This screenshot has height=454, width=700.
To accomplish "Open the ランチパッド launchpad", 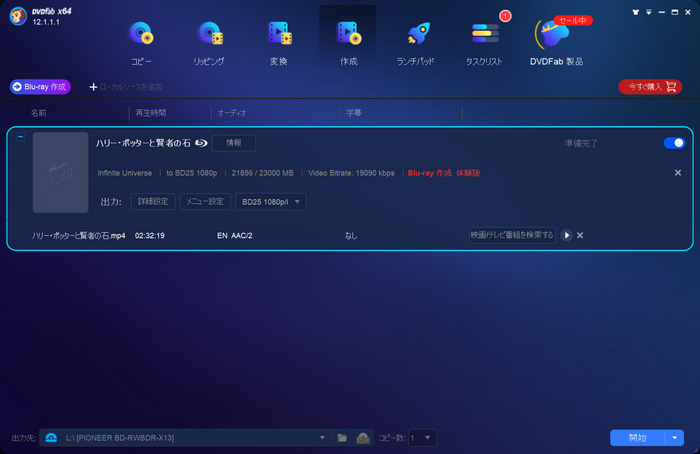I will [x=416, y=43].
